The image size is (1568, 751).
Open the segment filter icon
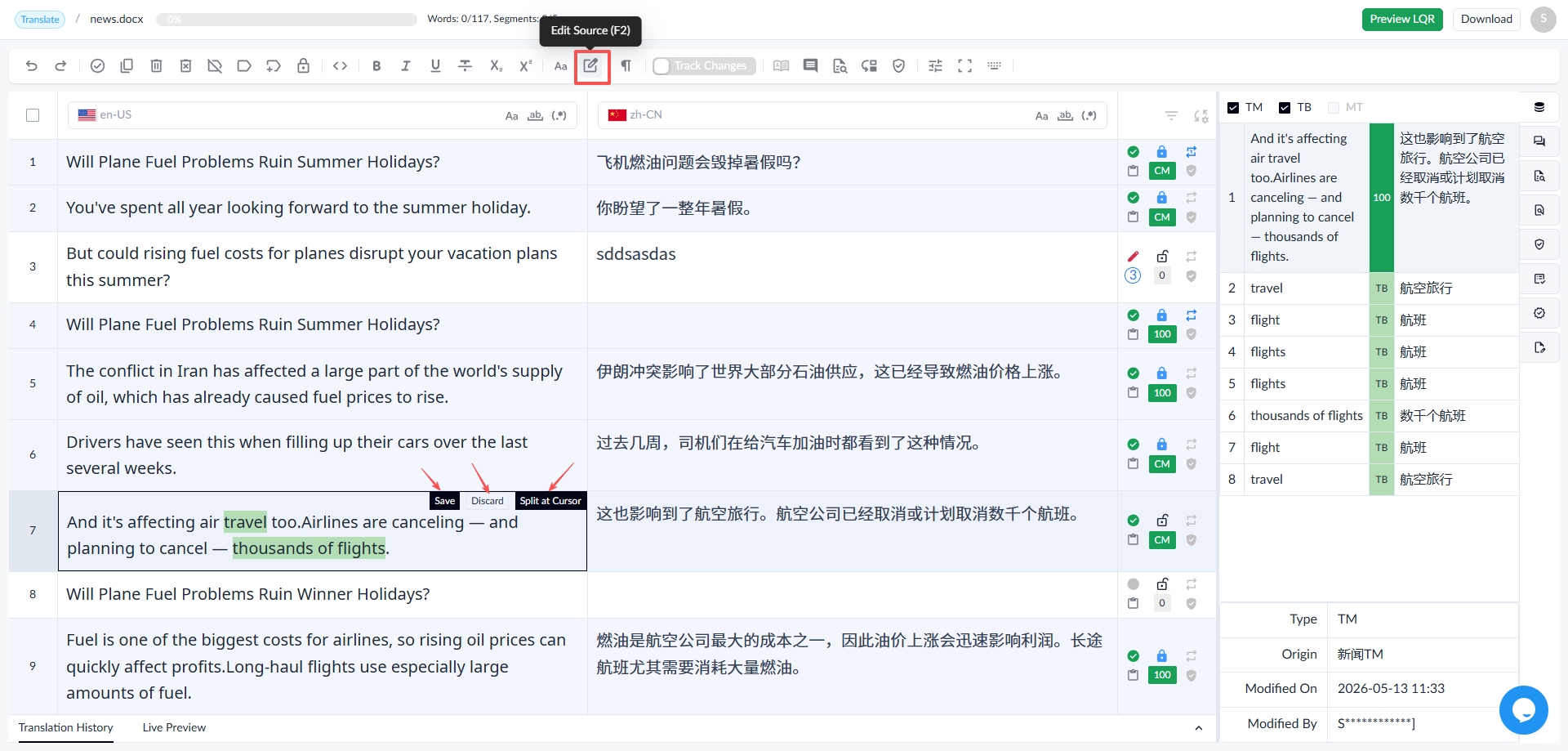pyautogui.click(x=1171, y=116)
